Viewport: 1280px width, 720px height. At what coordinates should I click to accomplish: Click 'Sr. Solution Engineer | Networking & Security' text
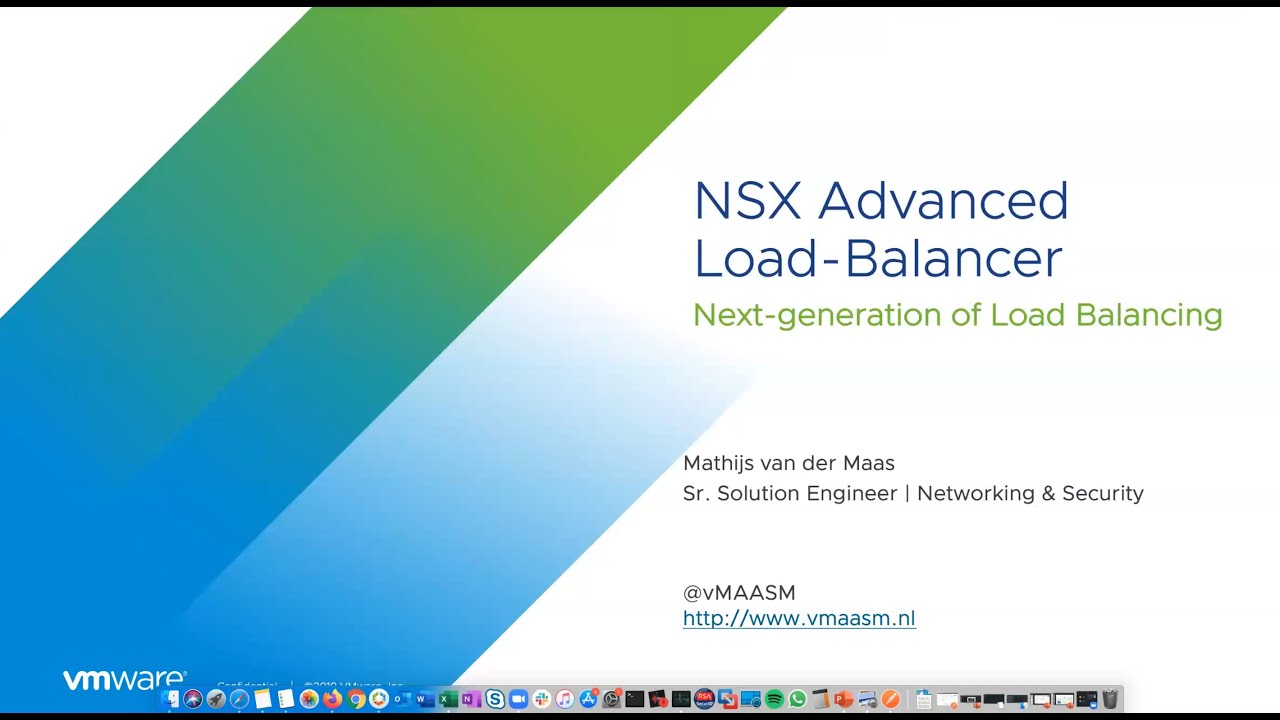(913, 494)
